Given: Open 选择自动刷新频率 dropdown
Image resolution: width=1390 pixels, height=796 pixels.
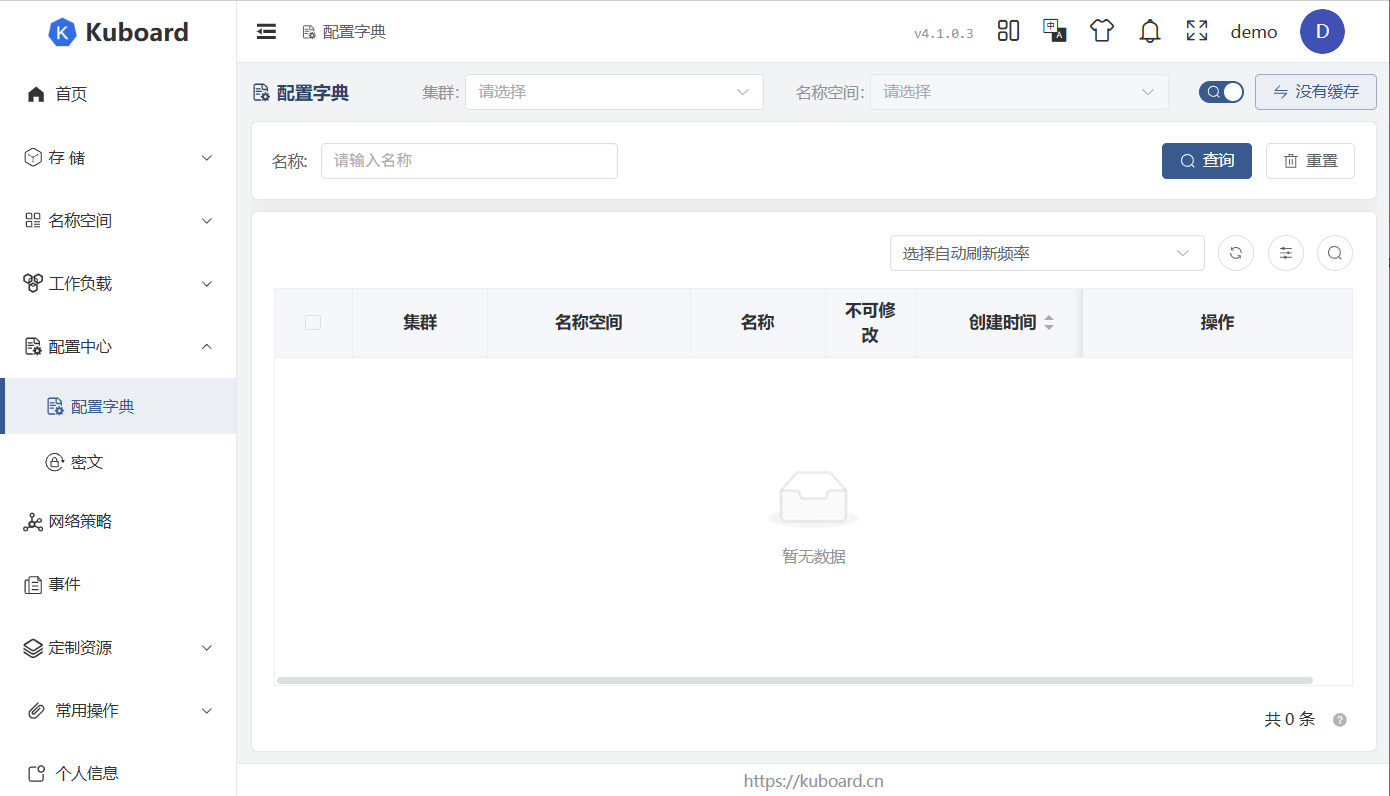Looking at the screenshot, I should (1047, 253).
